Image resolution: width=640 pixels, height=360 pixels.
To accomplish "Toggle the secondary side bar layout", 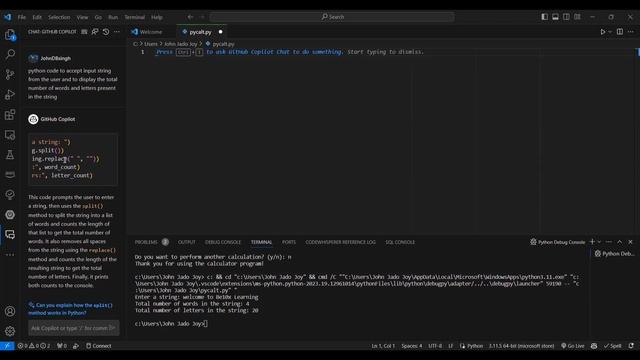I will tap(566, 17).
